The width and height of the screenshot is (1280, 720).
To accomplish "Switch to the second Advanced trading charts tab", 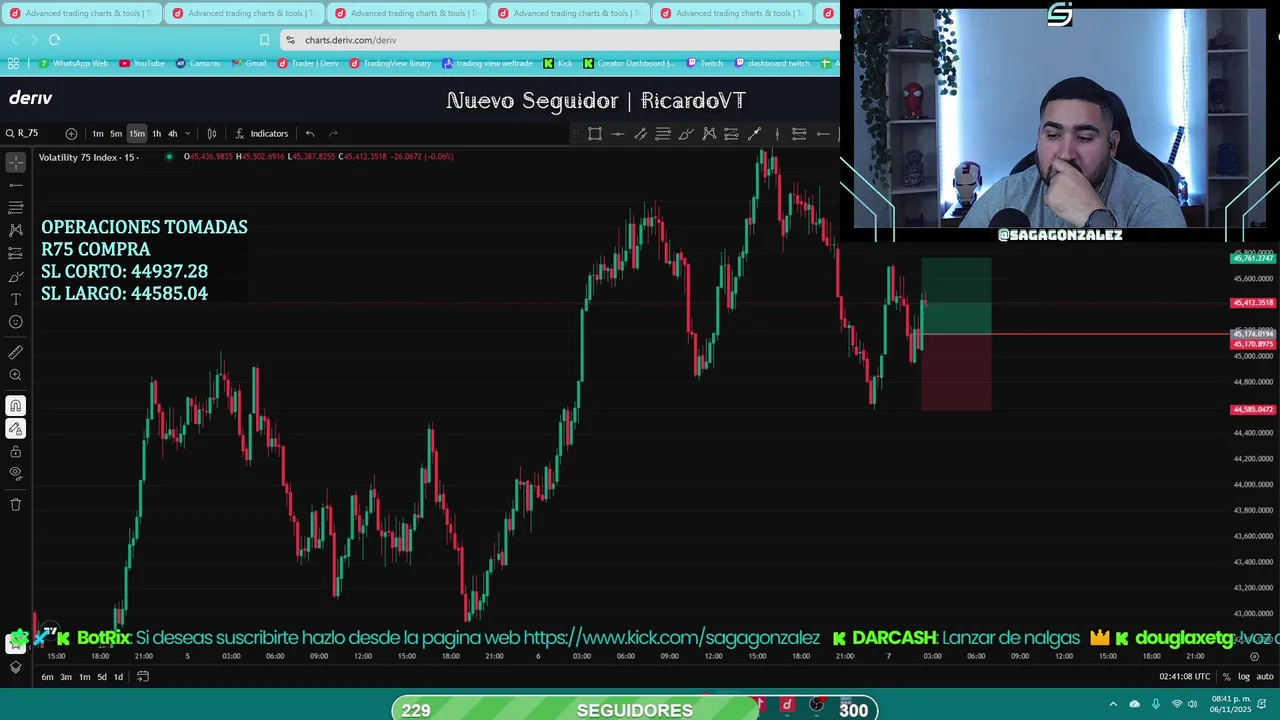I will tap(245, 13).
